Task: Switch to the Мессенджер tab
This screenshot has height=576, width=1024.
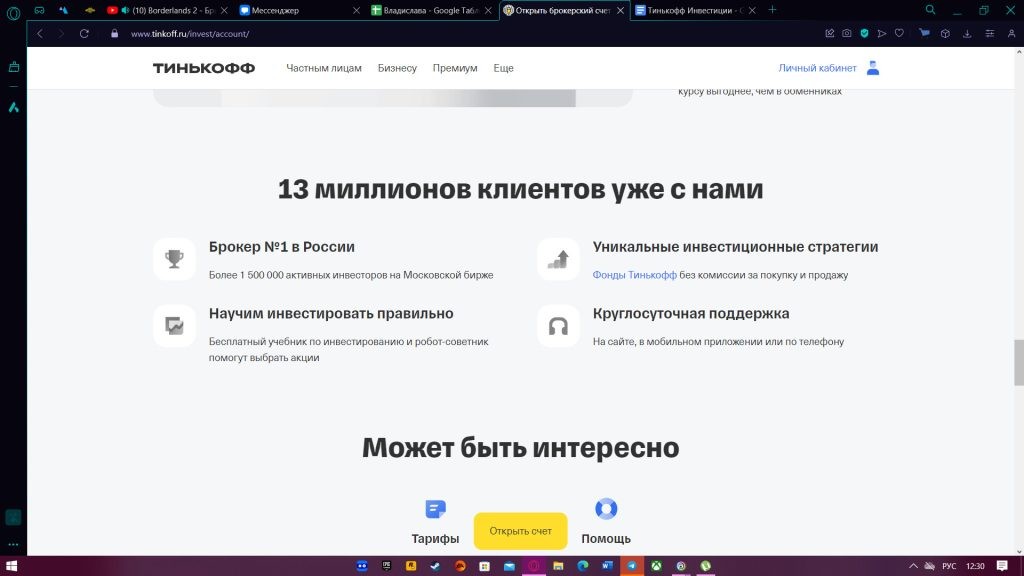Action: click(299, 10)
